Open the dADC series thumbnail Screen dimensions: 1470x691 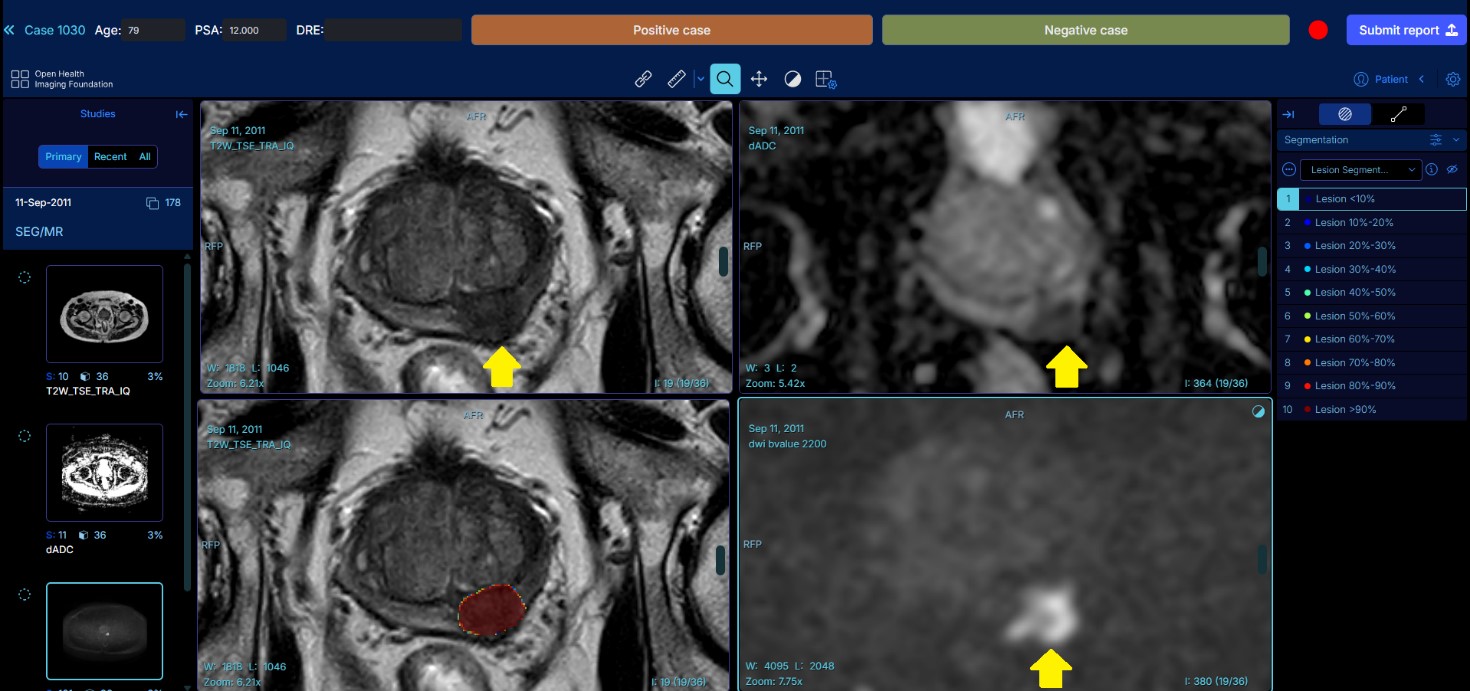(x=104, y=472)
